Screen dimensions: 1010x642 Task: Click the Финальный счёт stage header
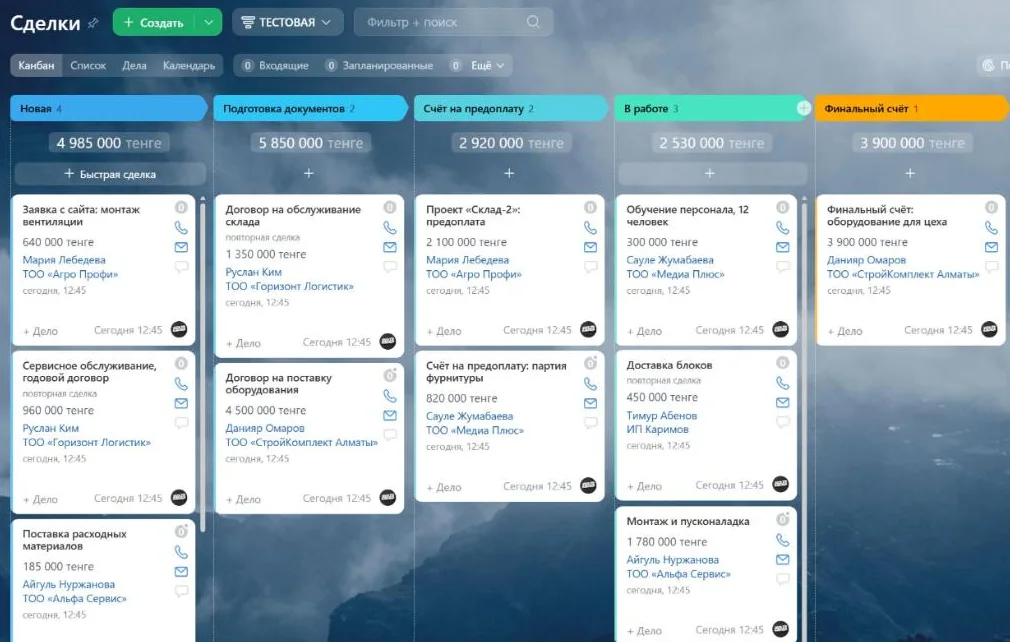tap(910, 108)
